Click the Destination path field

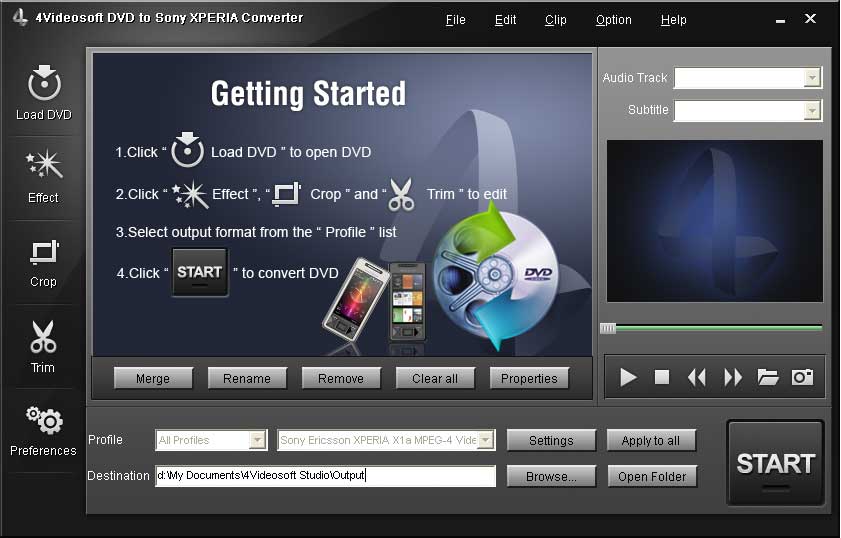[x=325, y=476]
